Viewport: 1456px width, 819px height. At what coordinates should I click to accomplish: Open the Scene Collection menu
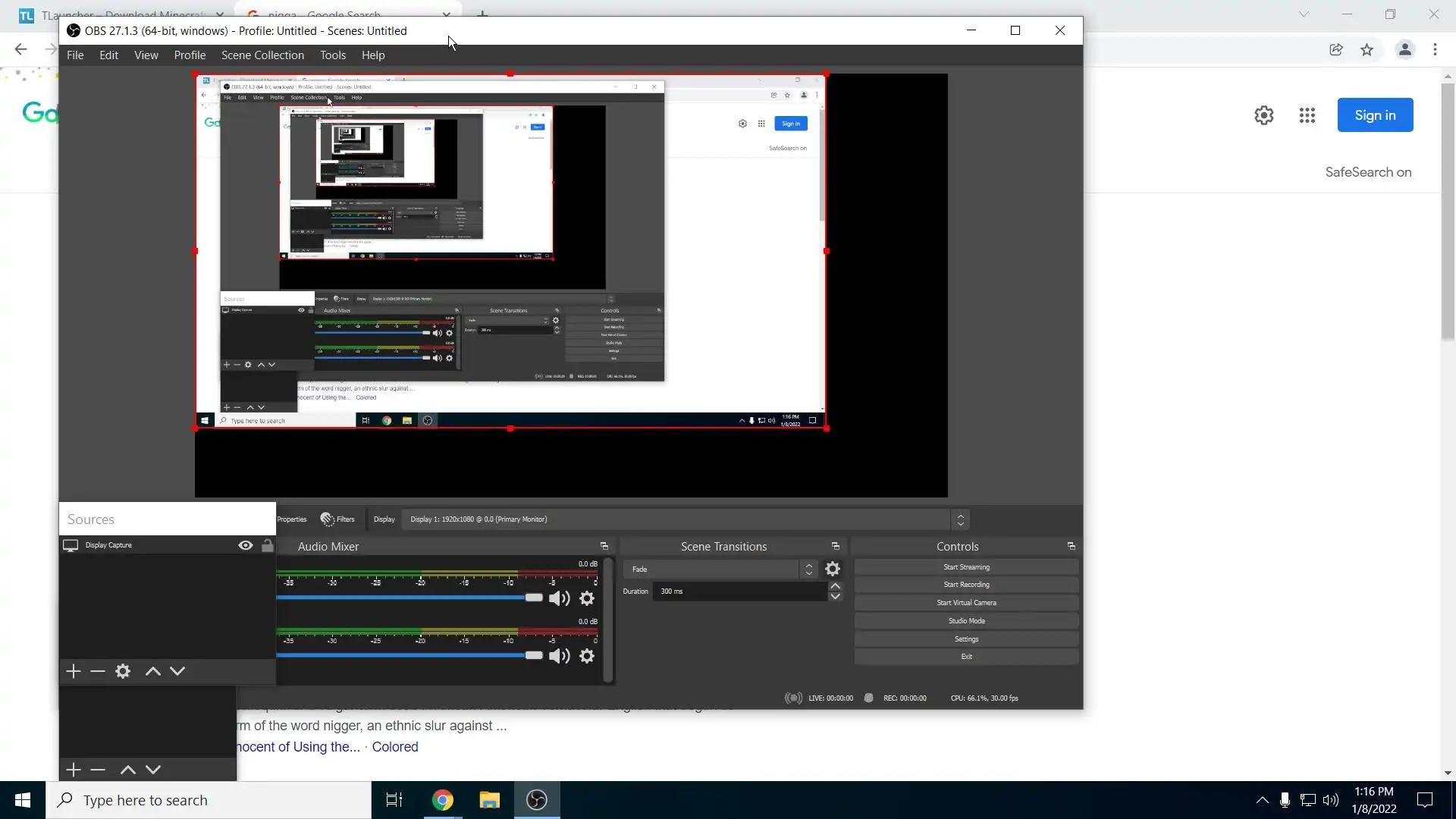point(262,55)
